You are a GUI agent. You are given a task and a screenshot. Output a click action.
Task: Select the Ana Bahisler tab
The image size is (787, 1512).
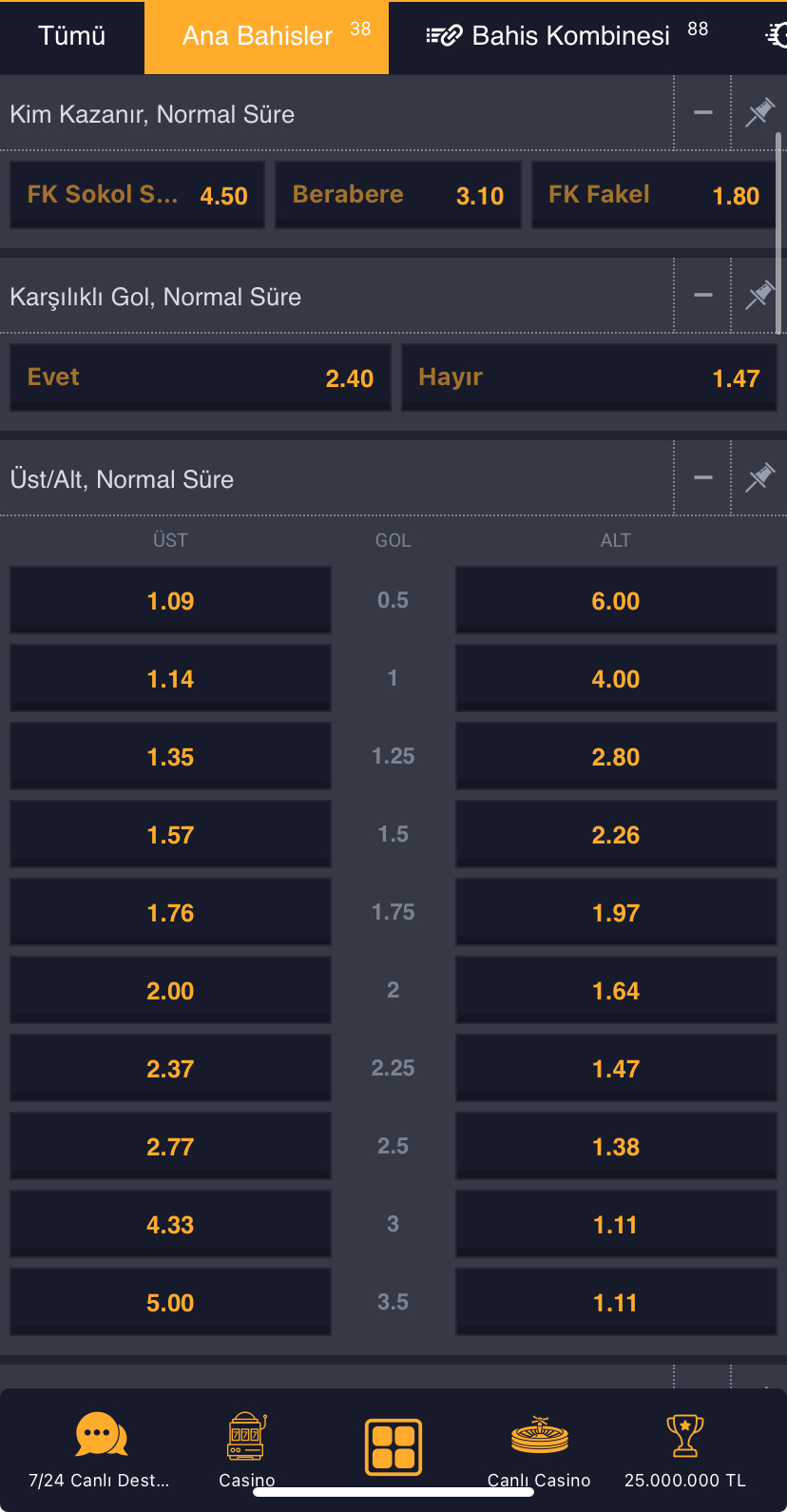(266, 35)
